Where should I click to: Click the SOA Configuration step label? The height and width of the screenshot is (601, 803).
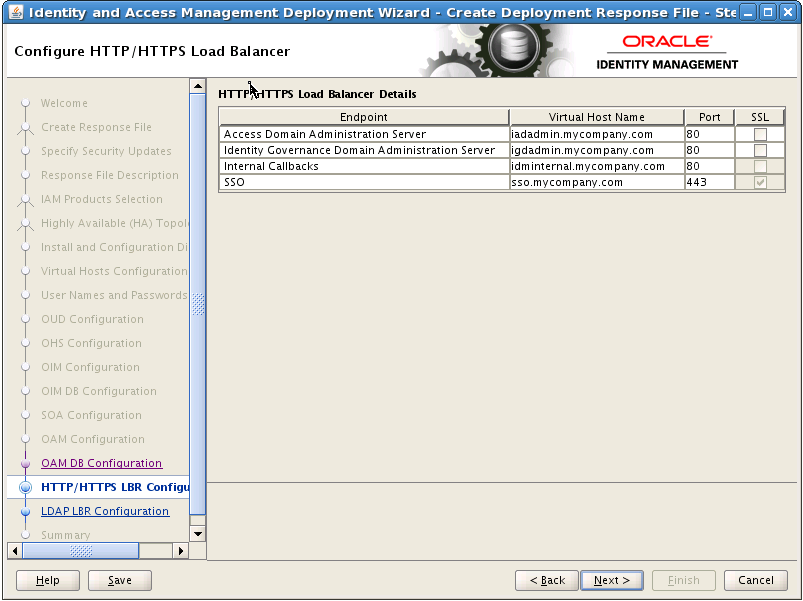[x=91, y=415]
